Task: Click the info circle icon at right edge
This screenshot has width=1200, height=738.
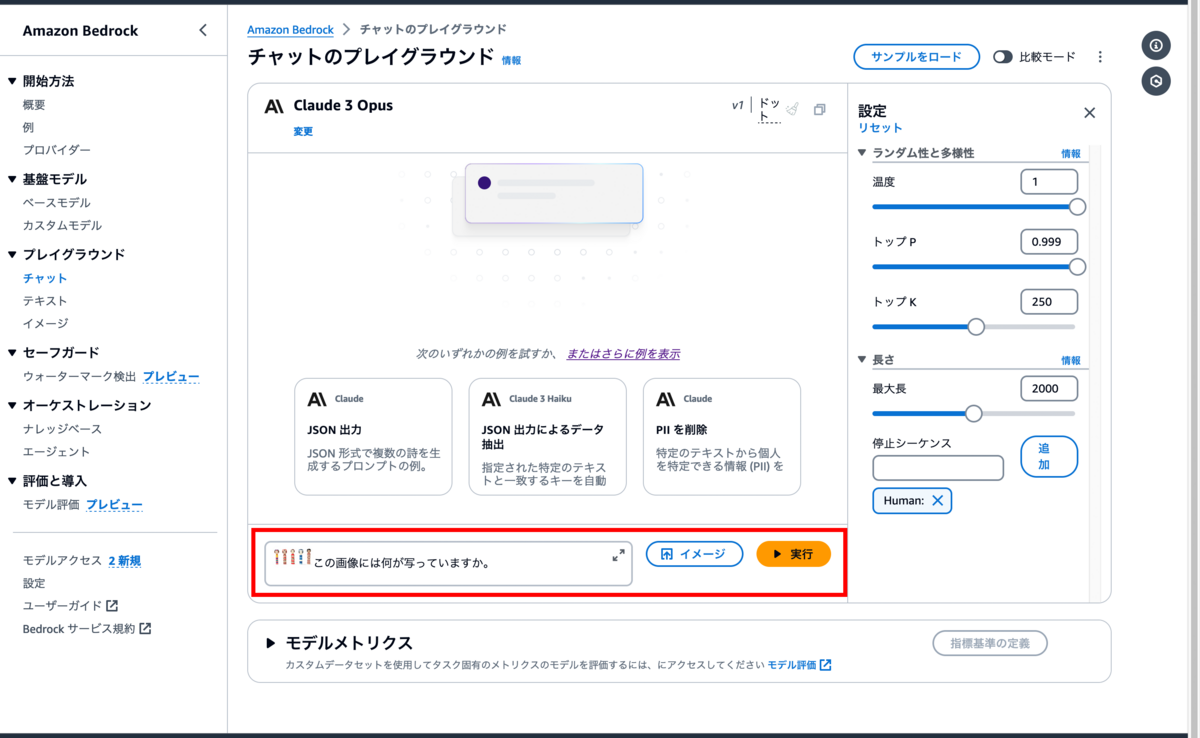Action: click(1156, 46)
